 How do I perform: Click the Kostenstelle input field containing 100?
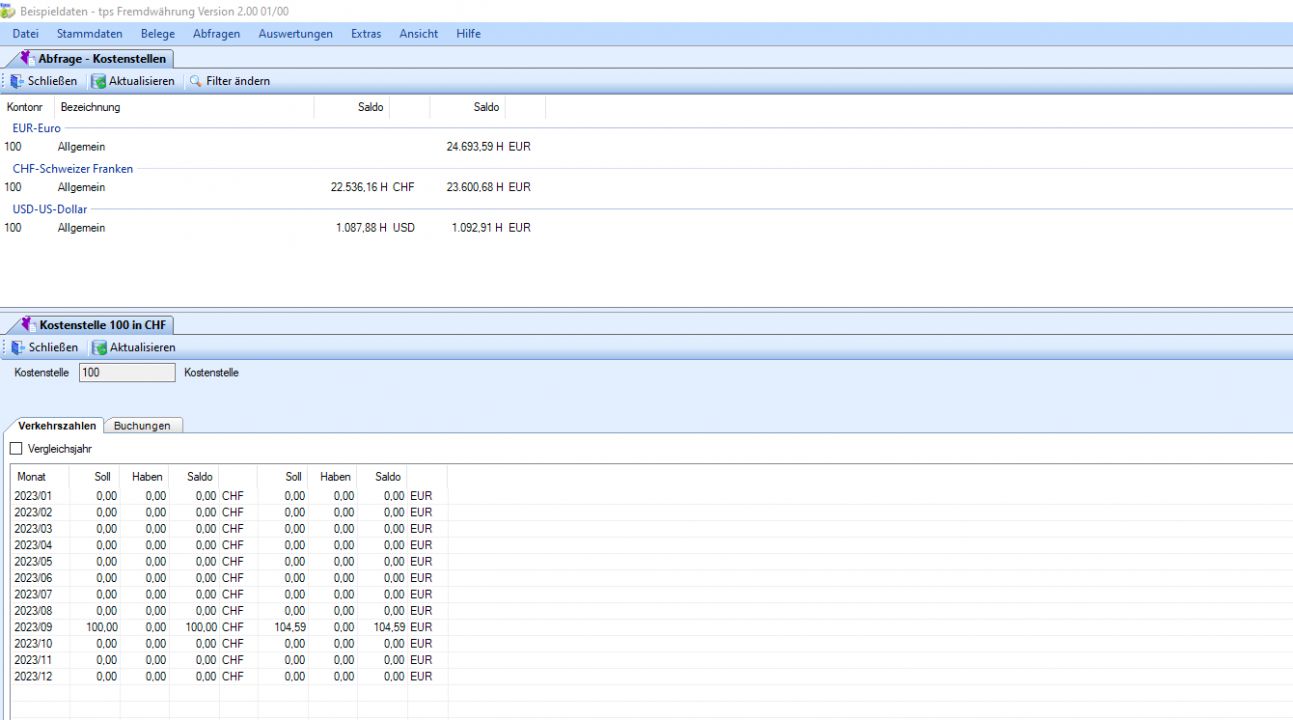(126, 373)
